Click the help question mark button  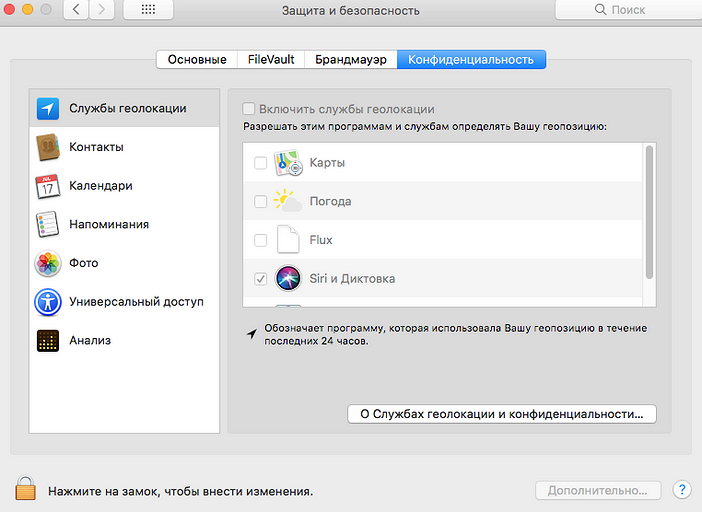[x=682, y=490]
